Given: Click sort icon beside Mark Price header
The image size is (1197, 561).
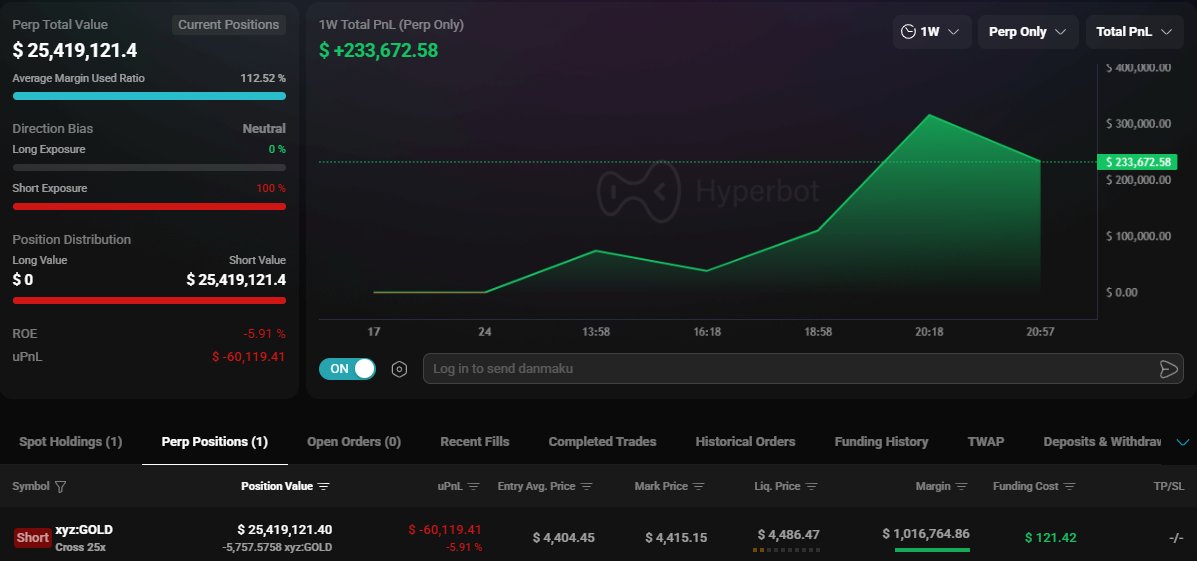Looking at the screenshot, I should click(x=699, y=487).
